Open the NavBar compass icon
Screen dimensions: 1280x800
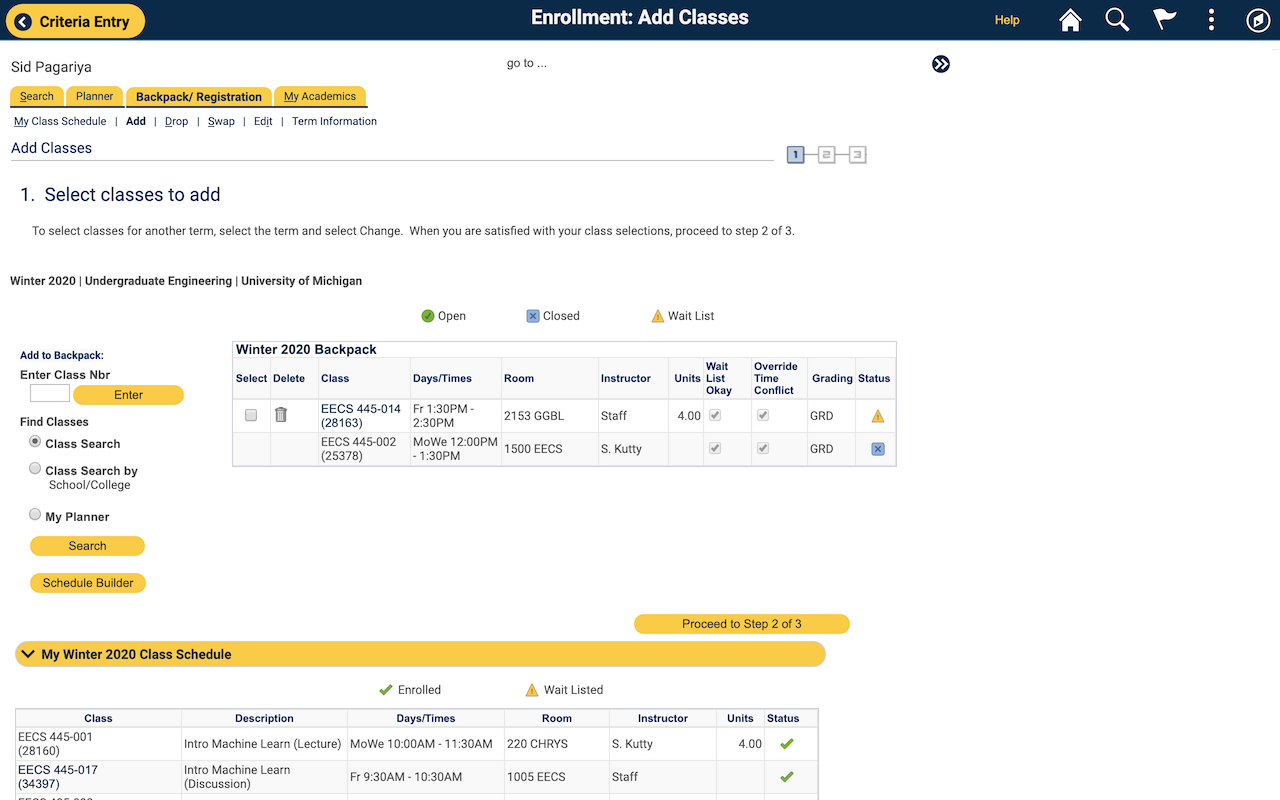(1258, 20)
